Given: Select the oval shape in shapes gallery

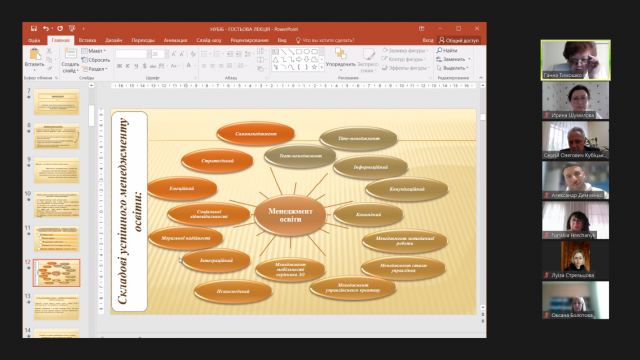Looking at the screenshot, I should (307, 52).
